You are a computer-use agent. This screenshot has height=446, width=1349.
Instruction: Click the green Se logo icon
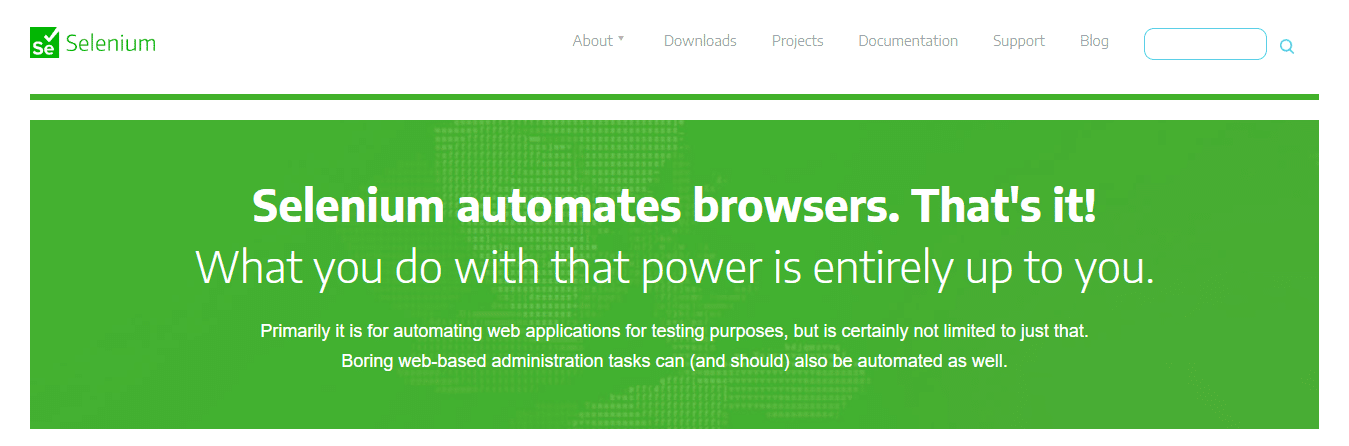45,43
